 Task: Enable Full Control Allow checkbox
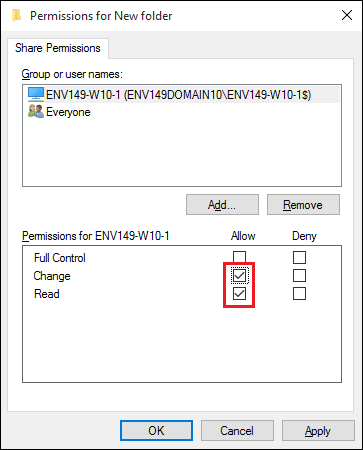(239, 257)
